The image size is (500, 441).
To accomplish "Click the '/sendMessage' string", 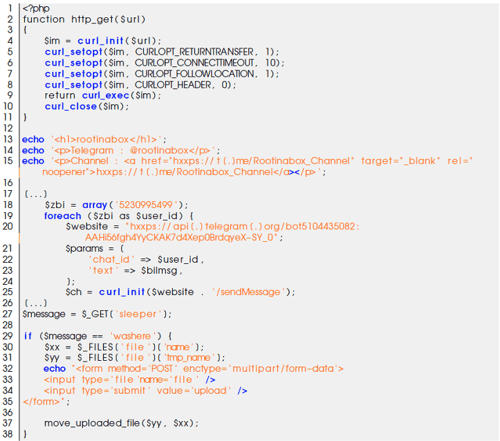I will pyautogui.click(x=248, y=292).
